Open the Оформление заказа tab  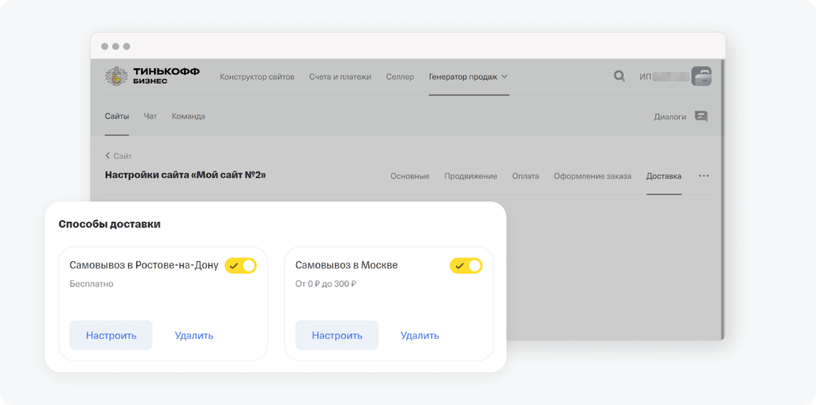pyautogui.click(x=593, y=176)
